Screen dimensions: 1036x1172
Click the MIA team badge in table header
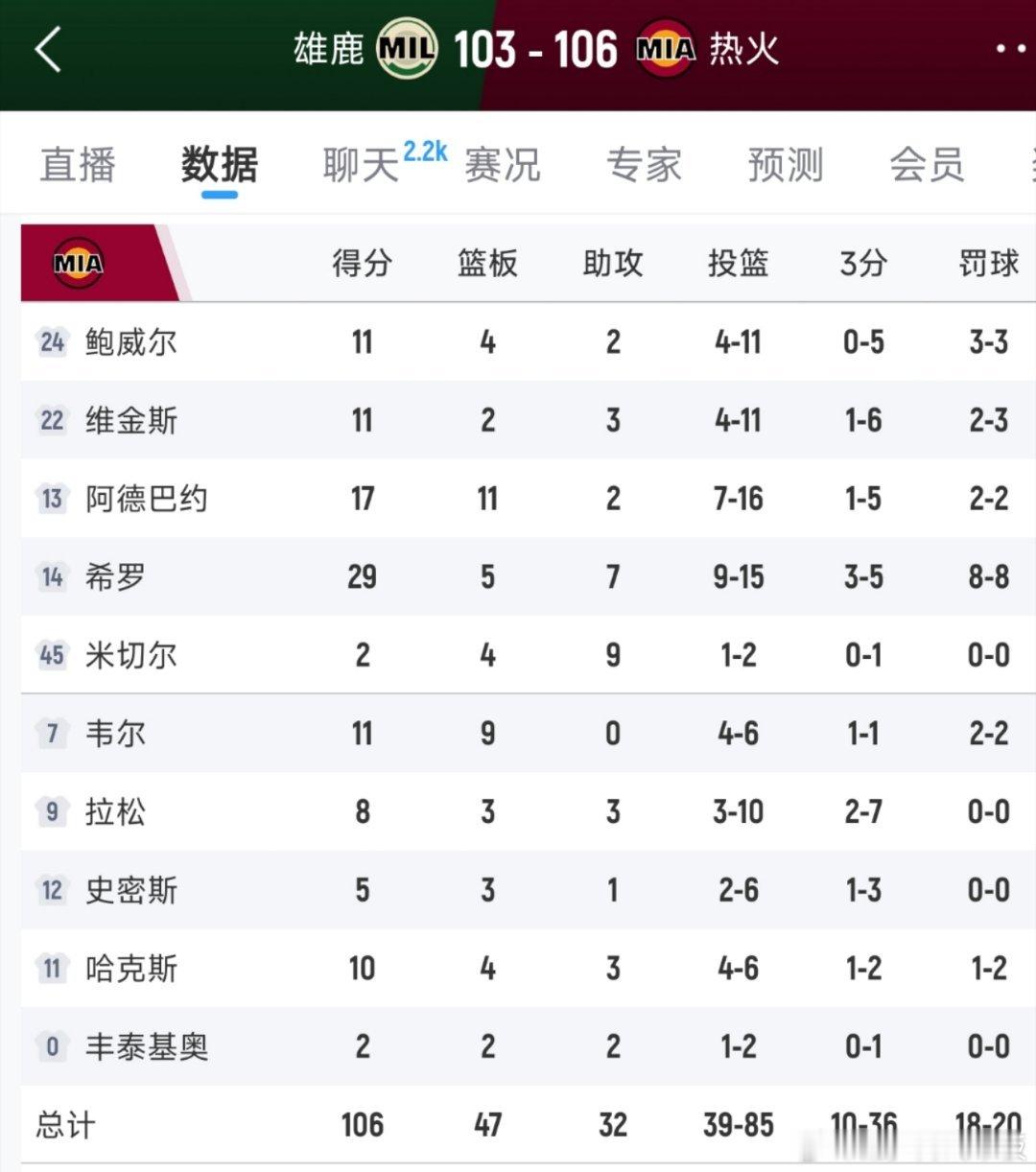79,263
